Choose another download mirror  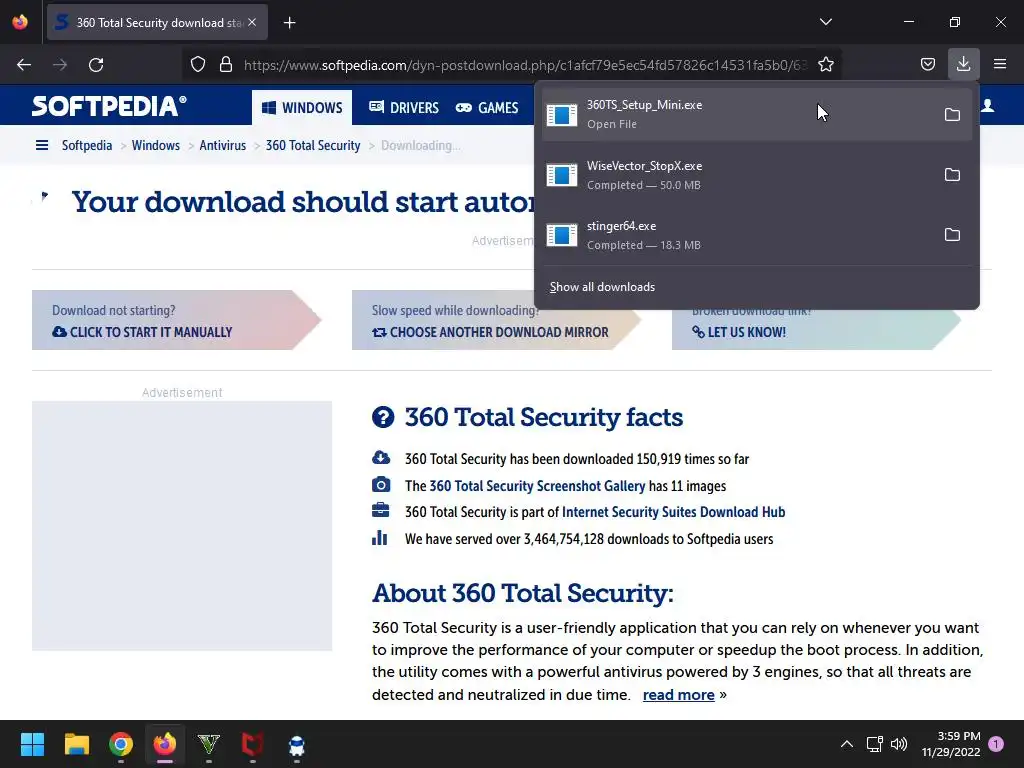[x=496, y=320]
